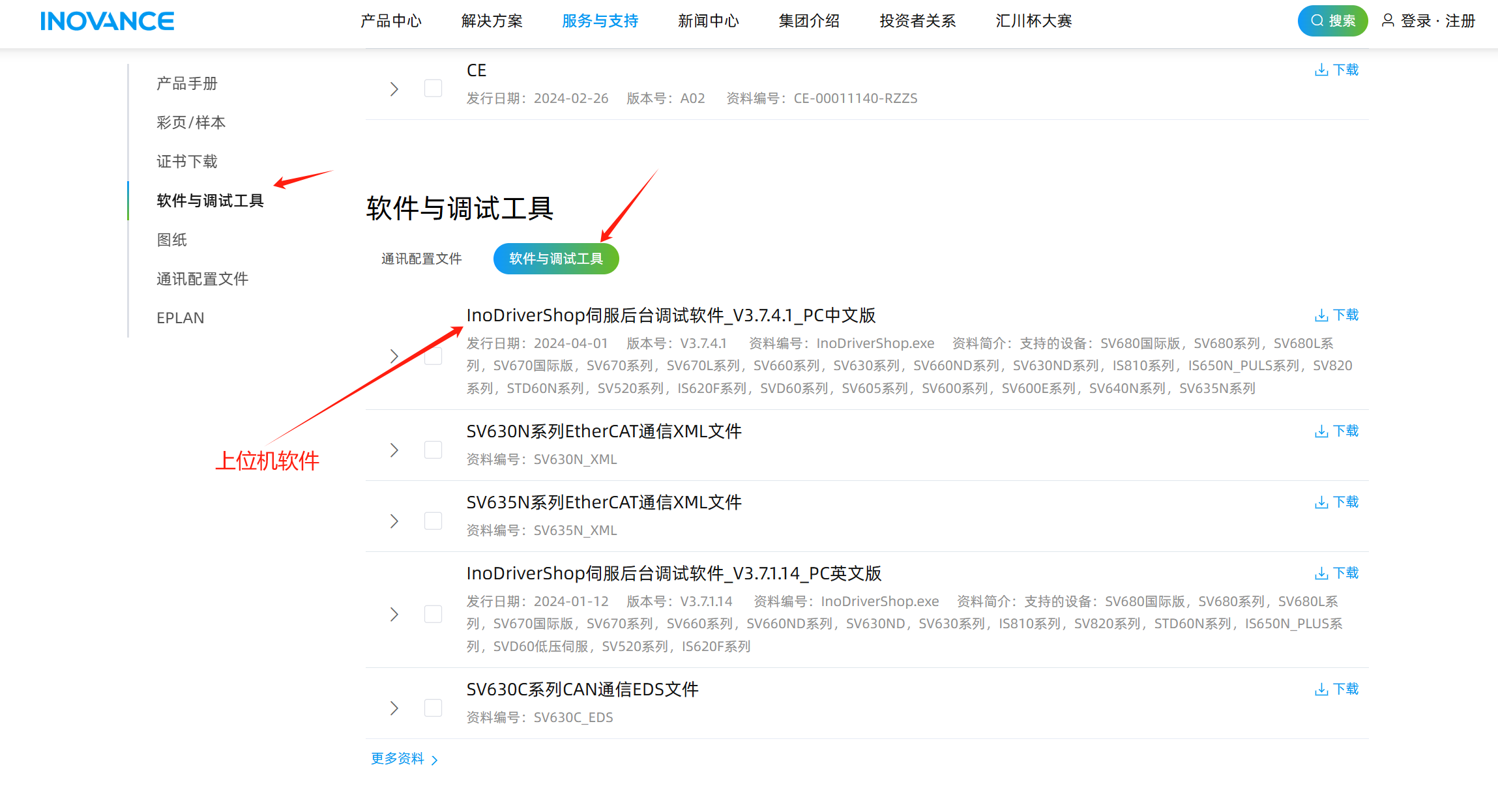The width and height of the screenshot is (1498, 812).
Task: Click the user login icon
Action: [1388, 21]
